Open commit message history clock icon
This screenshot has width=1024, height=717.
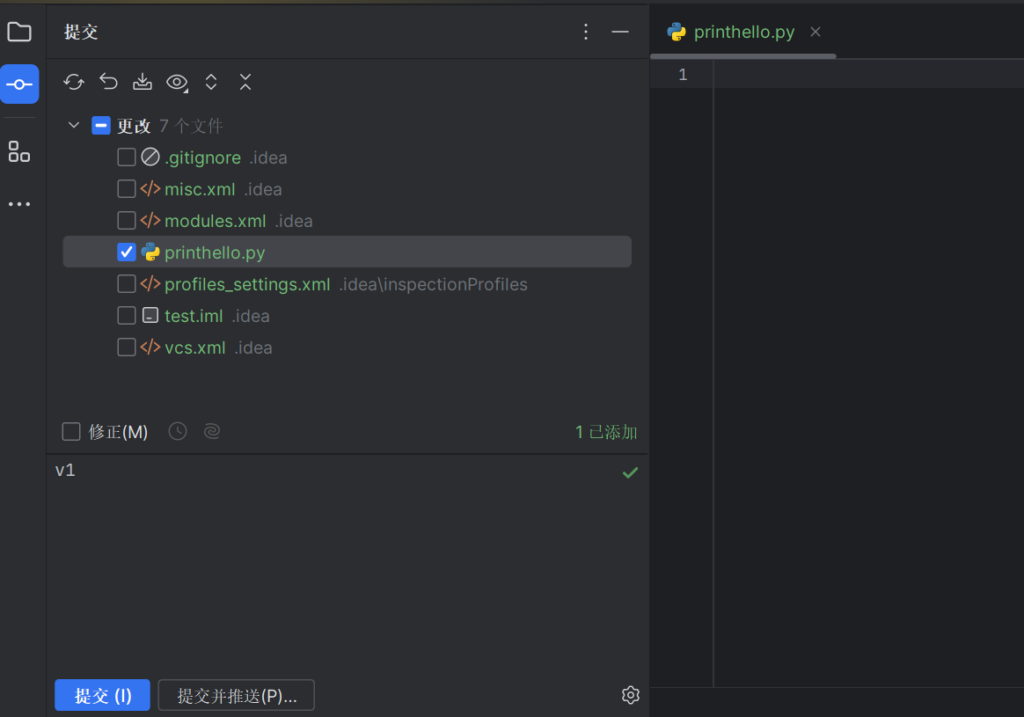click(x=177, y=431)
